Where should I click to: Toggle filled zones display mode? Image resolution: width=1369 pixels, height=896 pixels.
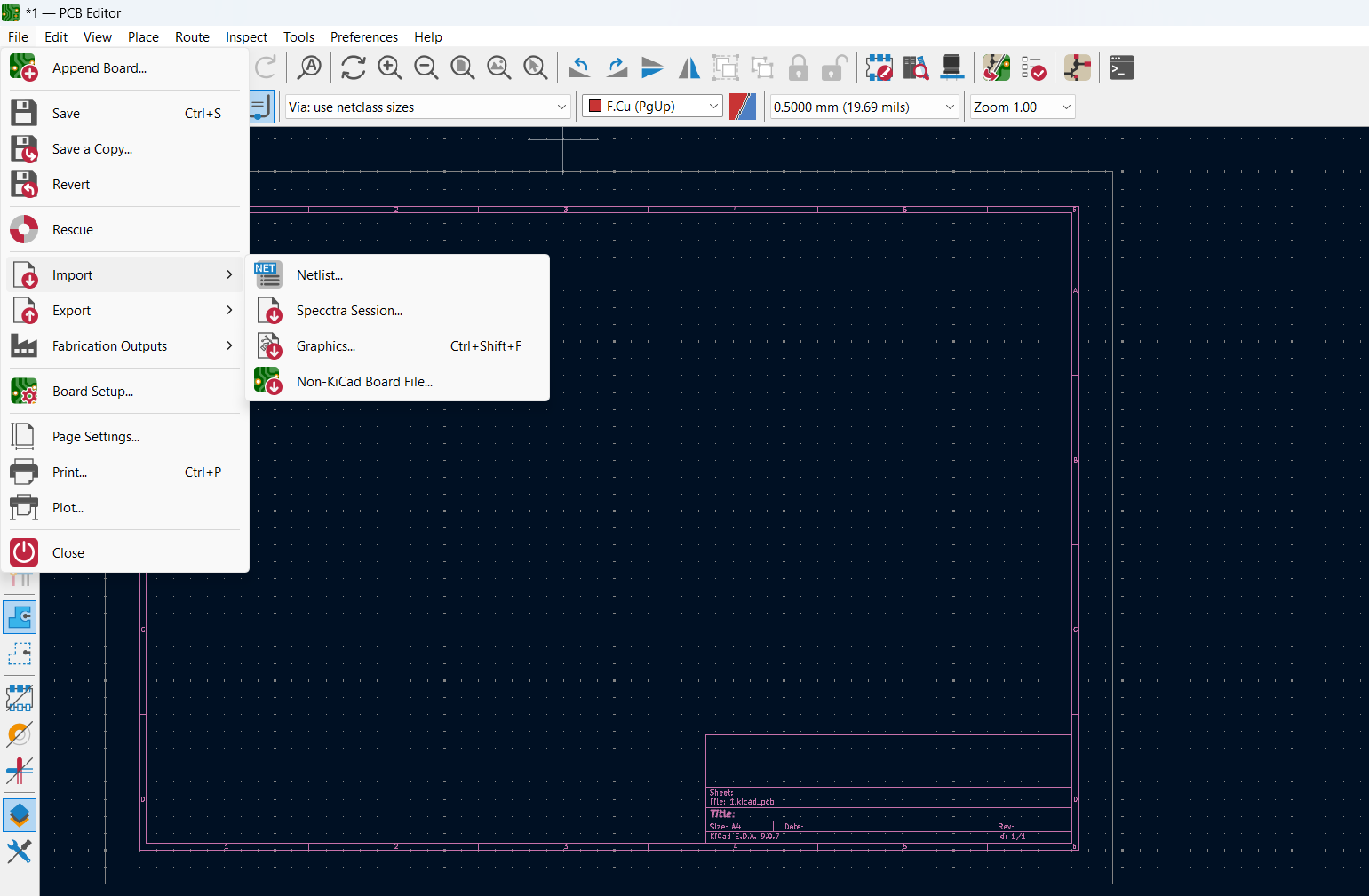20,616
